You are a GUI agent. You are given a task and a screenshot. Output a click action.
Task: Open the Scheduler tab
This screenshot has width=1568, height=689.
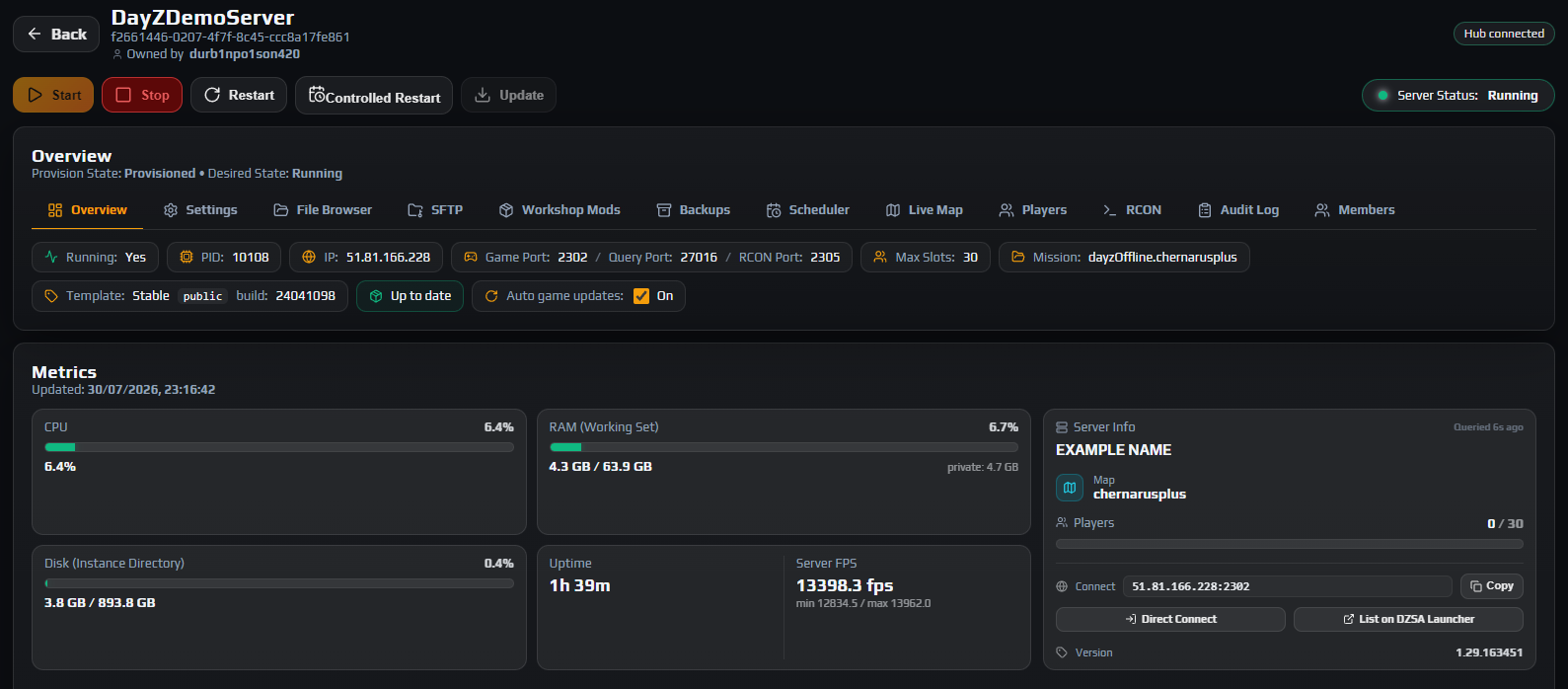[x=808, y=210]
